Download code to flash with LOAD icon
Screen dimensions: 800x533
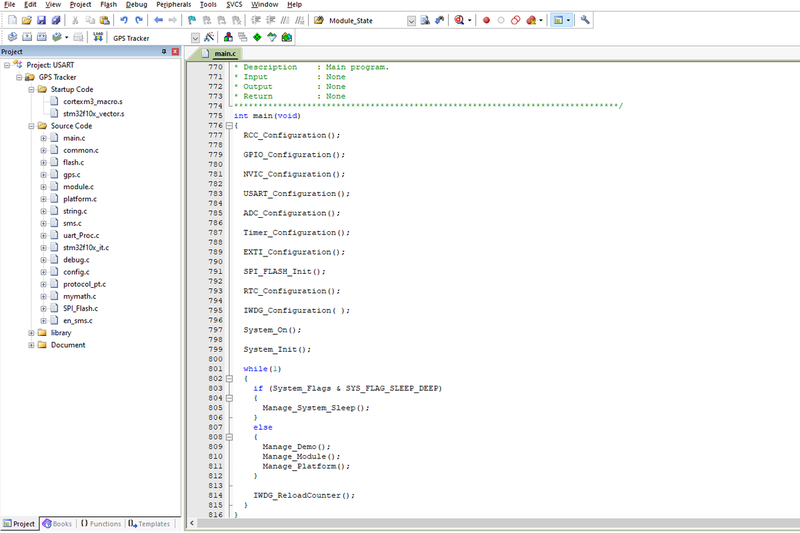pos(98,37)
